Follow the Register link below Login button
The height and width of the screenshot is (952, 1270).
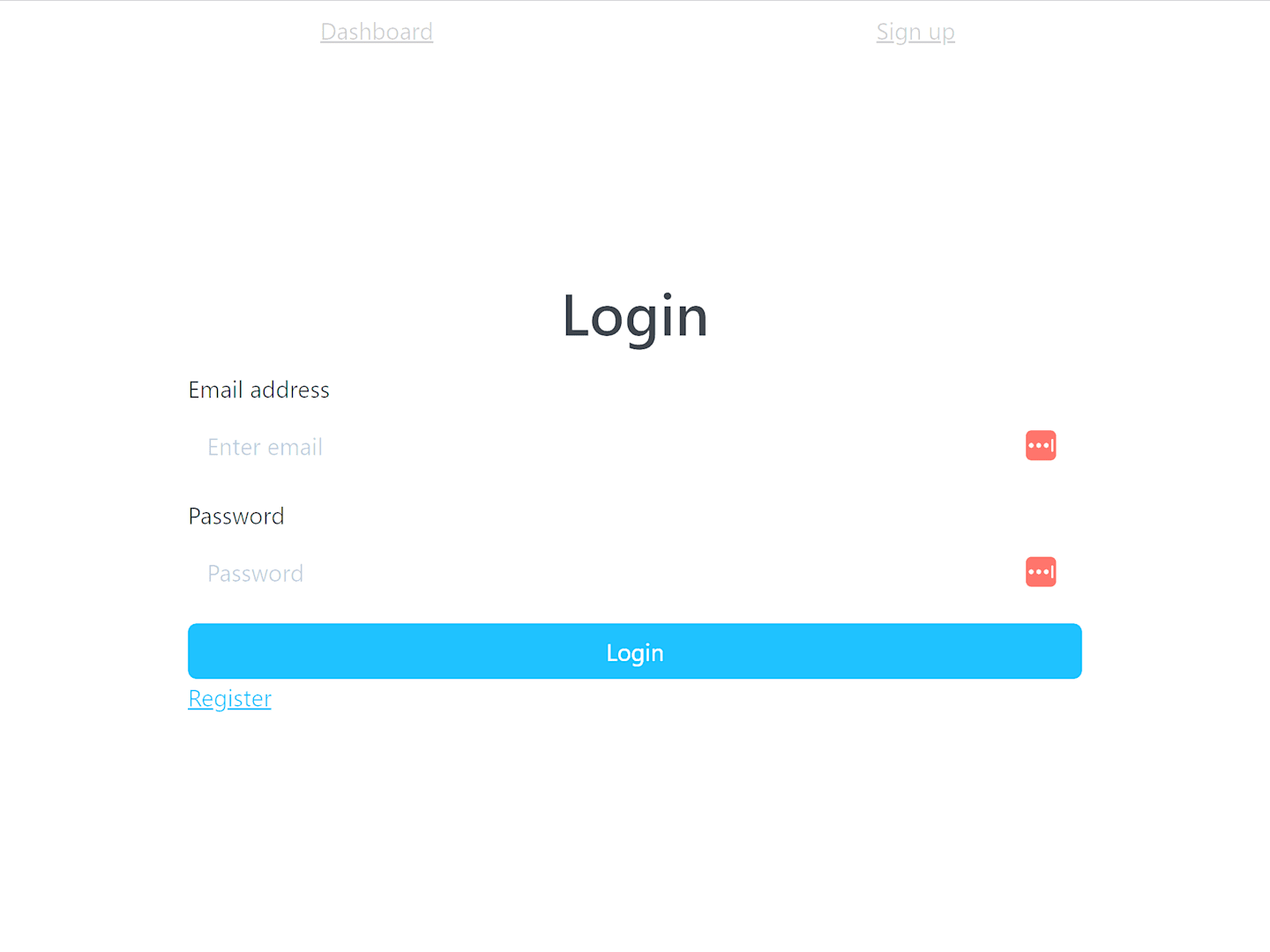[x=229, y=699]
